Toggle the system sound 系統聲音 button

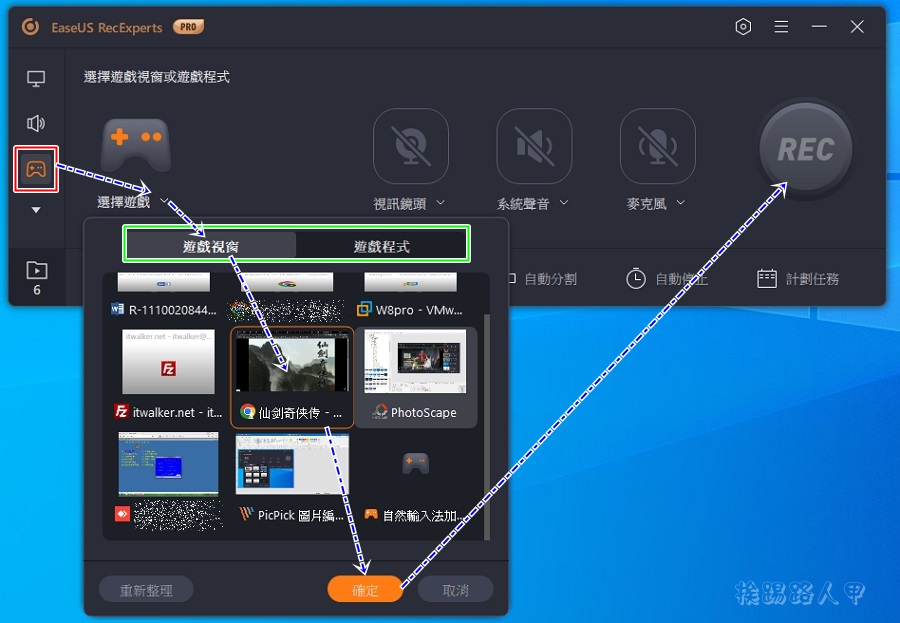tap(534, 146)
